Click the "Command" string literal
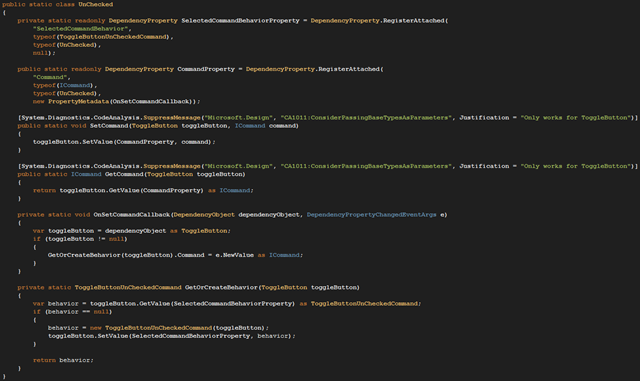This screenshot has height=381, width=640. 51,77
